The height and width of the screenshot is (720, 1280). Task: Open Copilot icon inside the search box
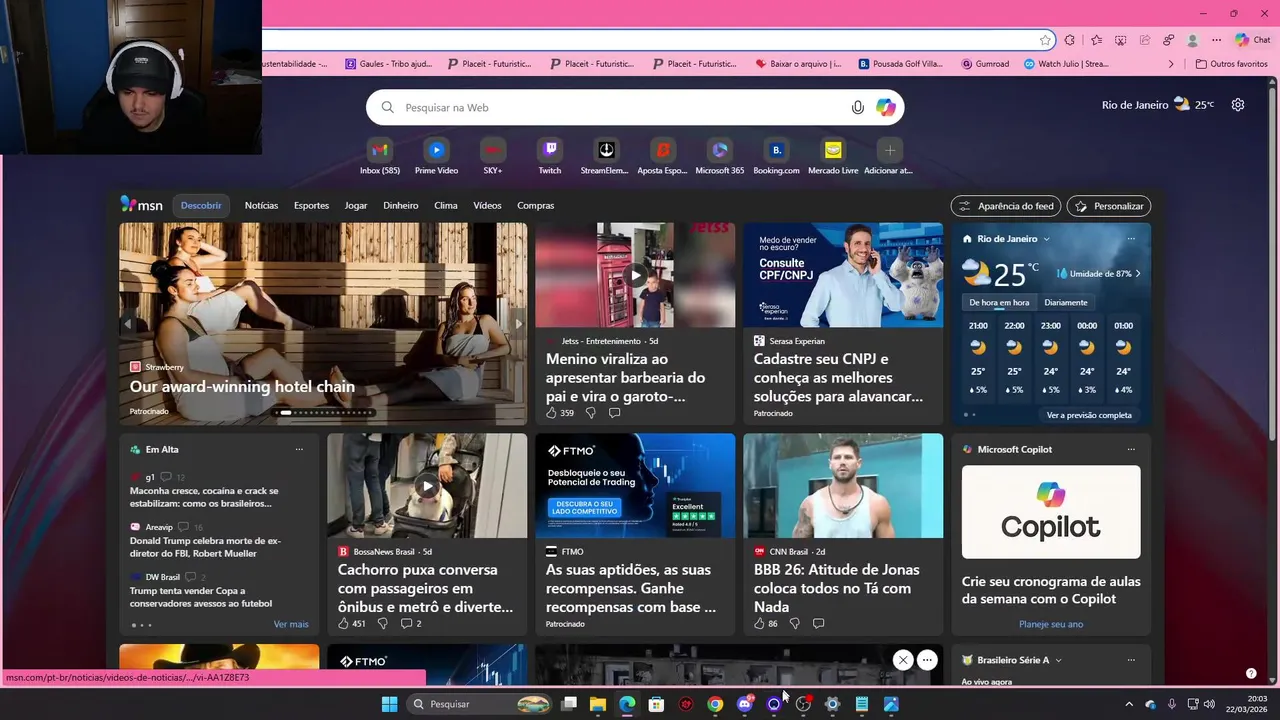(x=886, y=107)
